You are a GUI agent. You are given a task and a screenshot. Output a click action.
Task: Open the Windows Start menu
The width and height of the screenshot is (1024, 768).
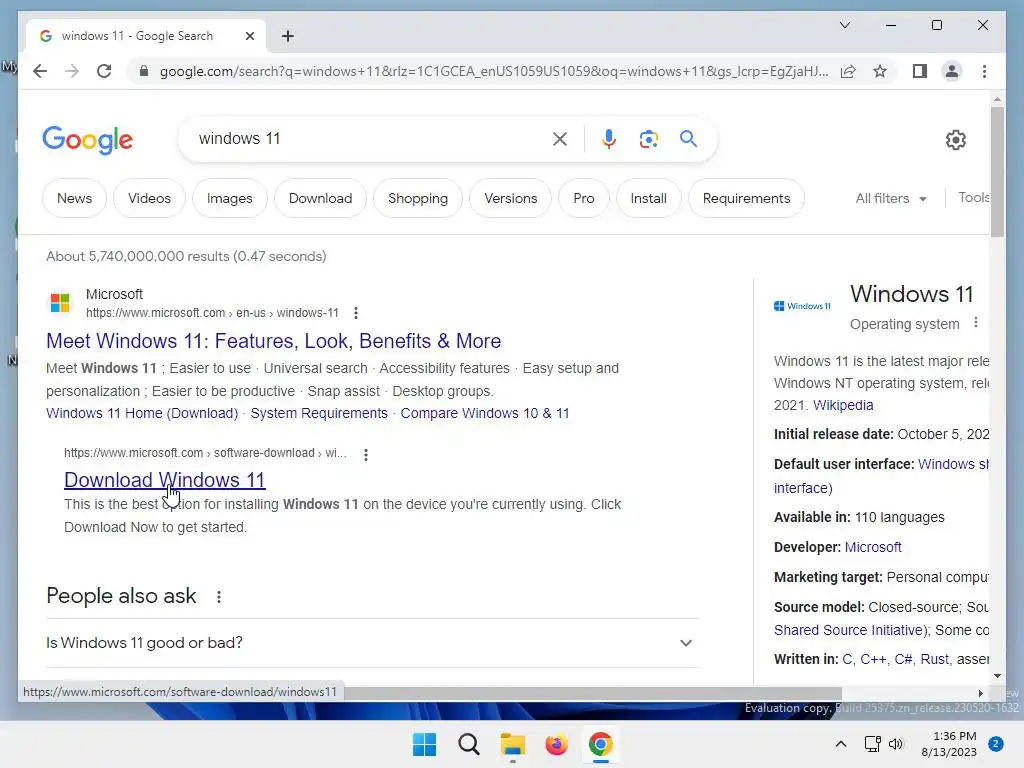tap(424, 744)
